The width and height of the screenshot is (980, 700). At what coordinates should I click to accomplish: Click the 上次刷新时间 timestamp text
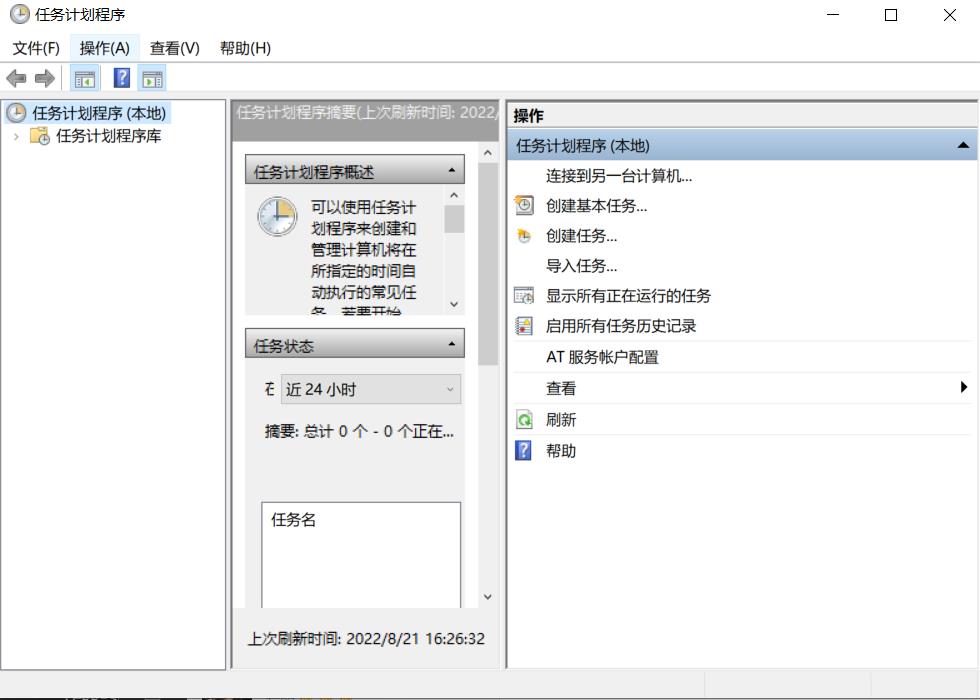366,638
